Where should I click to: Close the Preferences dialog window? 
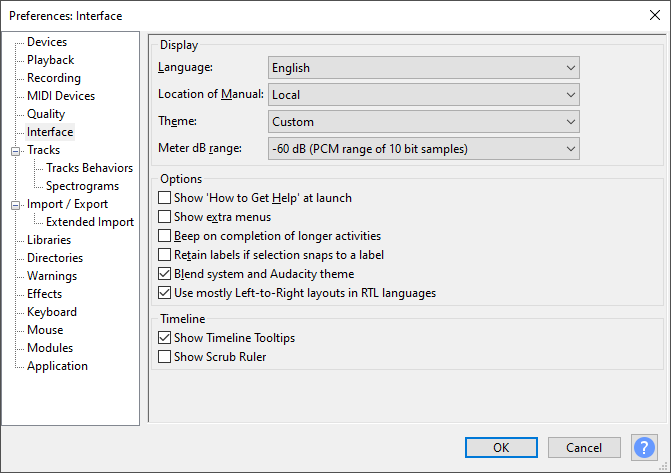pos(655,15)
